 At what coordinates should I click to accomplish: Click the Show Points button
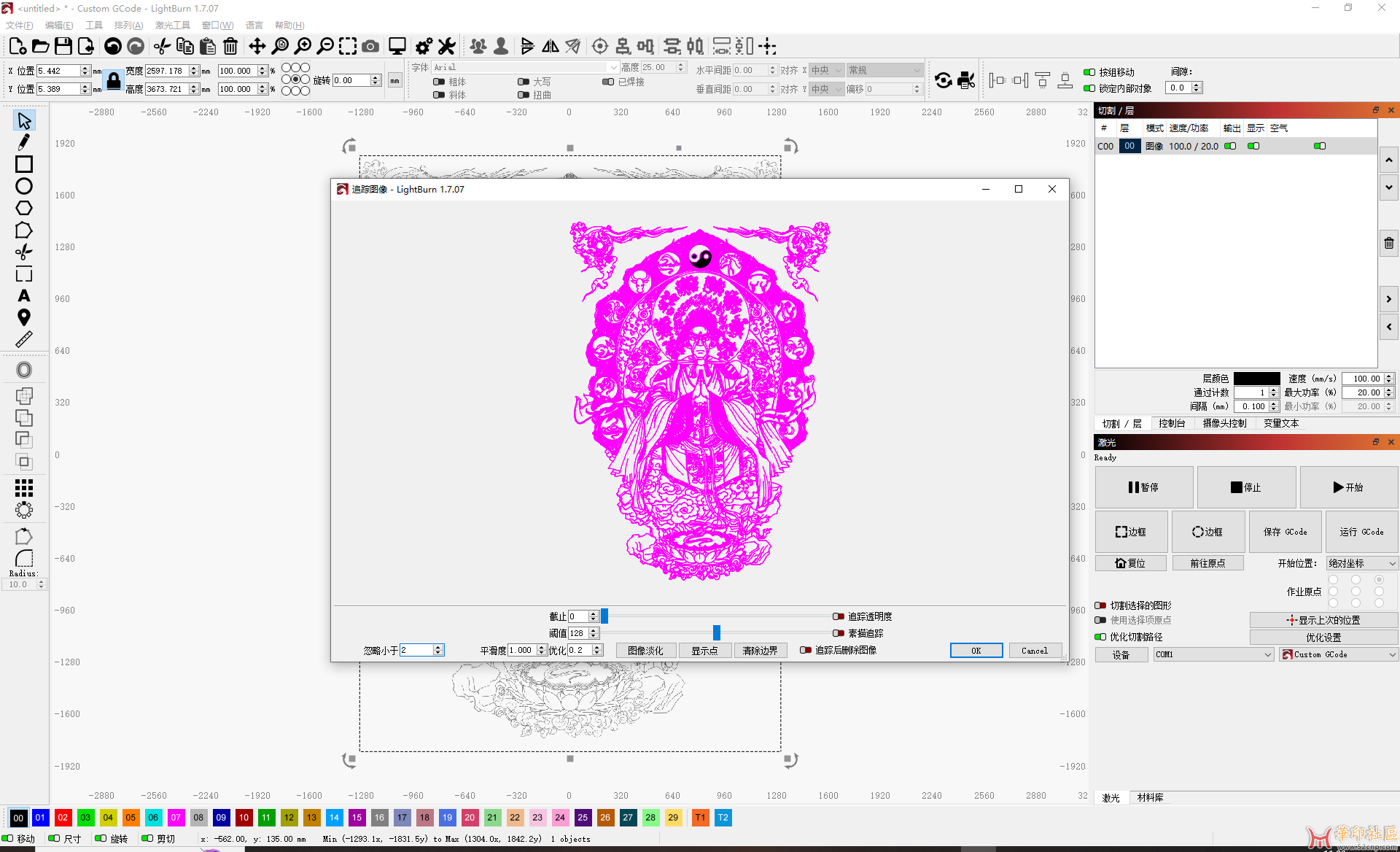704,650
